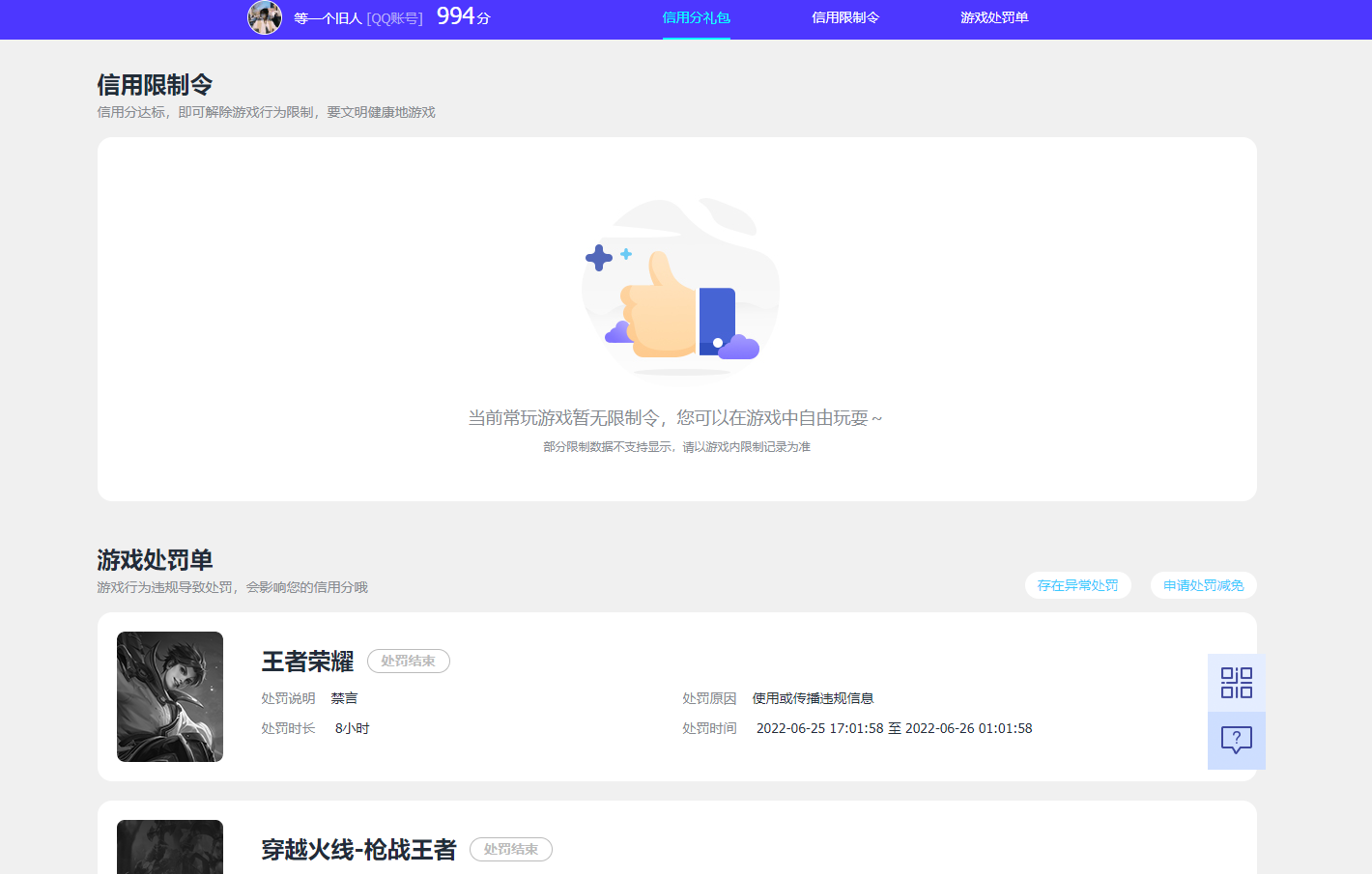
Task: Click the [QQ账号] label
Action: [394, 18]
